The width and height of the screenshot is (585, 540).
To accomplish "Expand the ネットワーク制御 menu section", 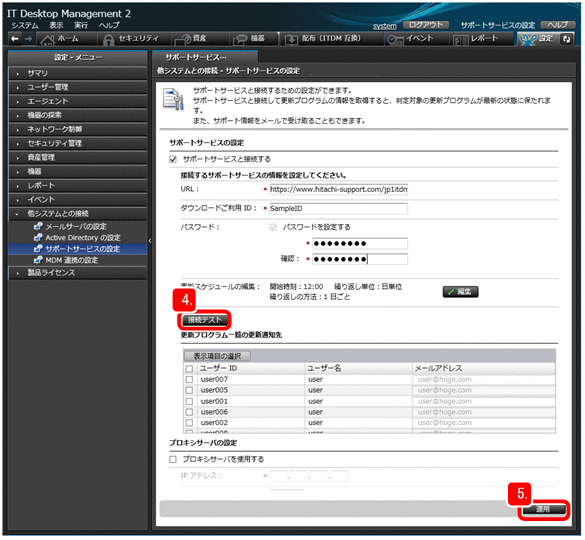I will (x=78, y=129).
